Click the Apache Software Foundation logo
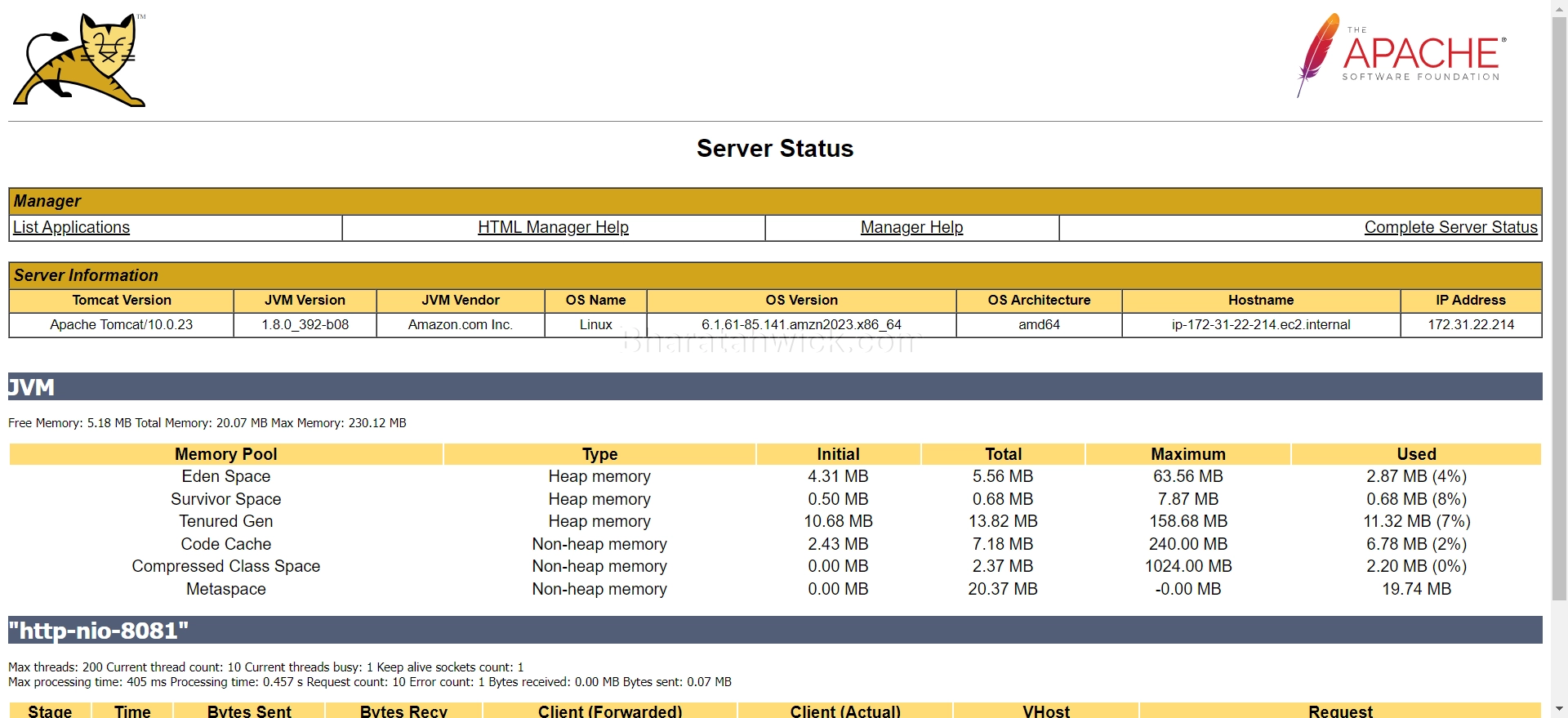This screenshot has width=1568, height=718. coord(1401,55)
